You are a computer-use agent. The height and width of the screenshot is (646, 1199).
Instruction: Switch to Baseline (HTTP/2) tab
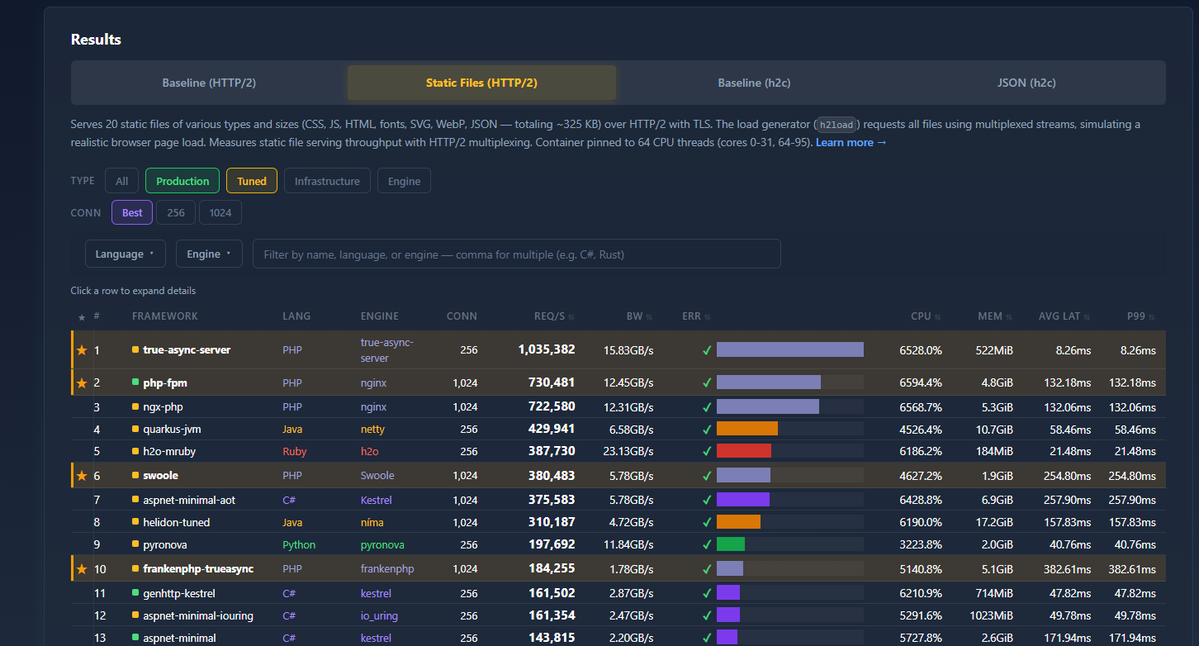(209, 83)
